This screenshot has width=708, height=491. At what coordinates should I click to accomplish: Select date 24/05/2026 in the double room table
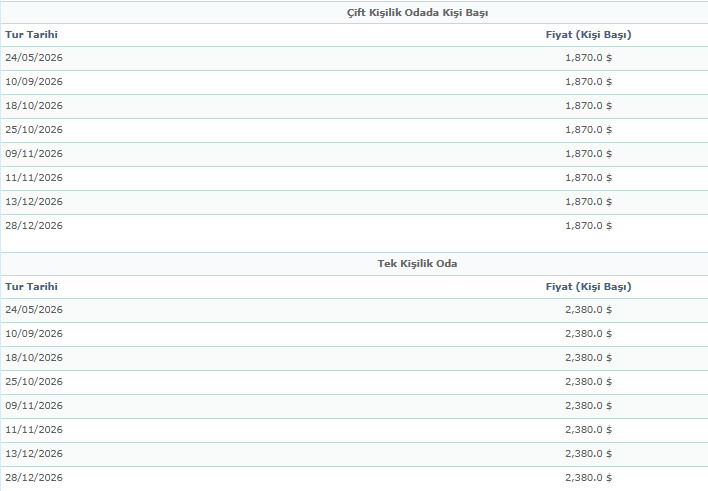point(34,58)
